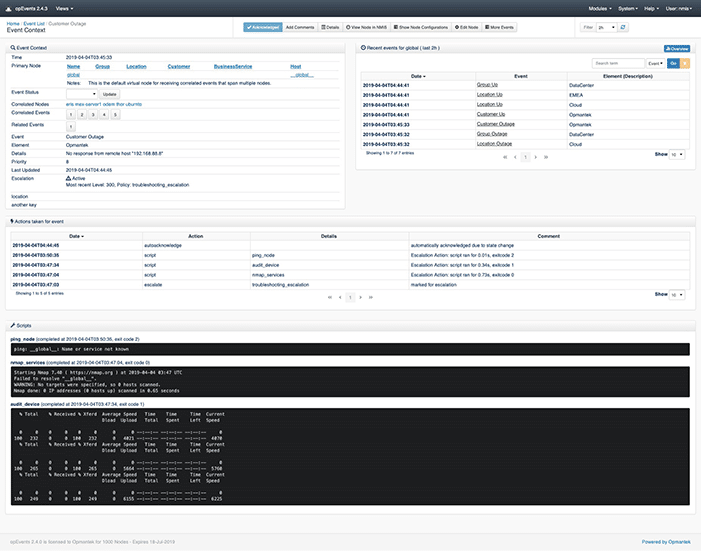Open the Group Outage event link

492,134
